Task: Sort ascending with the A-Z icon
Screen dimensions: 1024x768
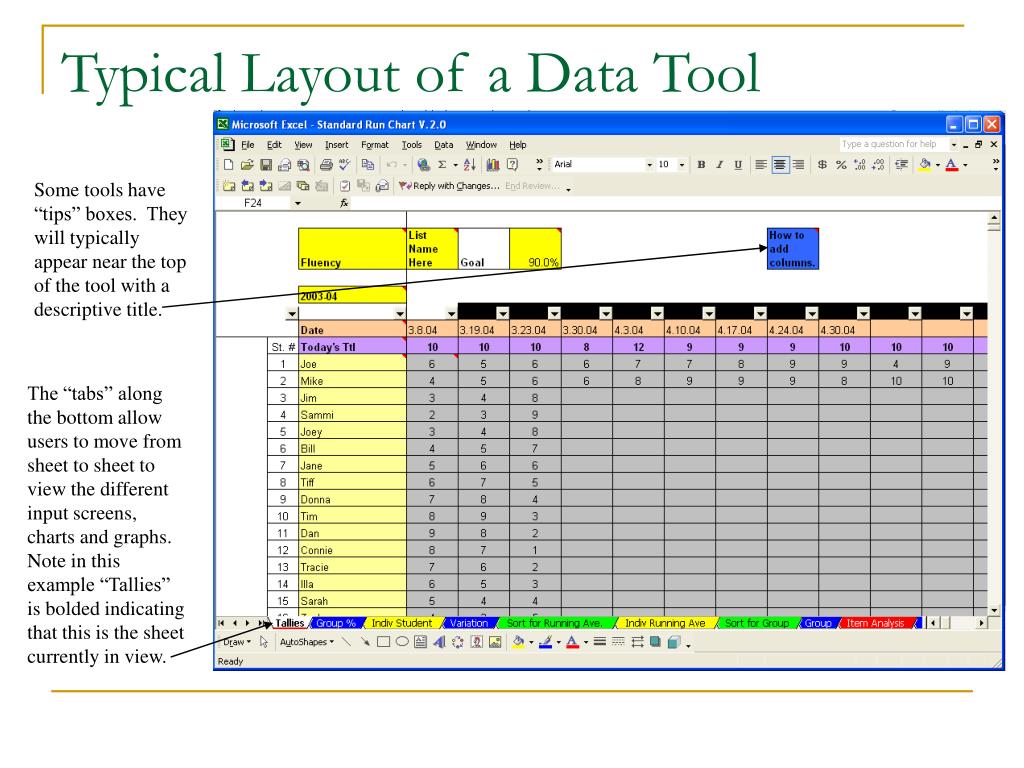Action: point(470,165)
